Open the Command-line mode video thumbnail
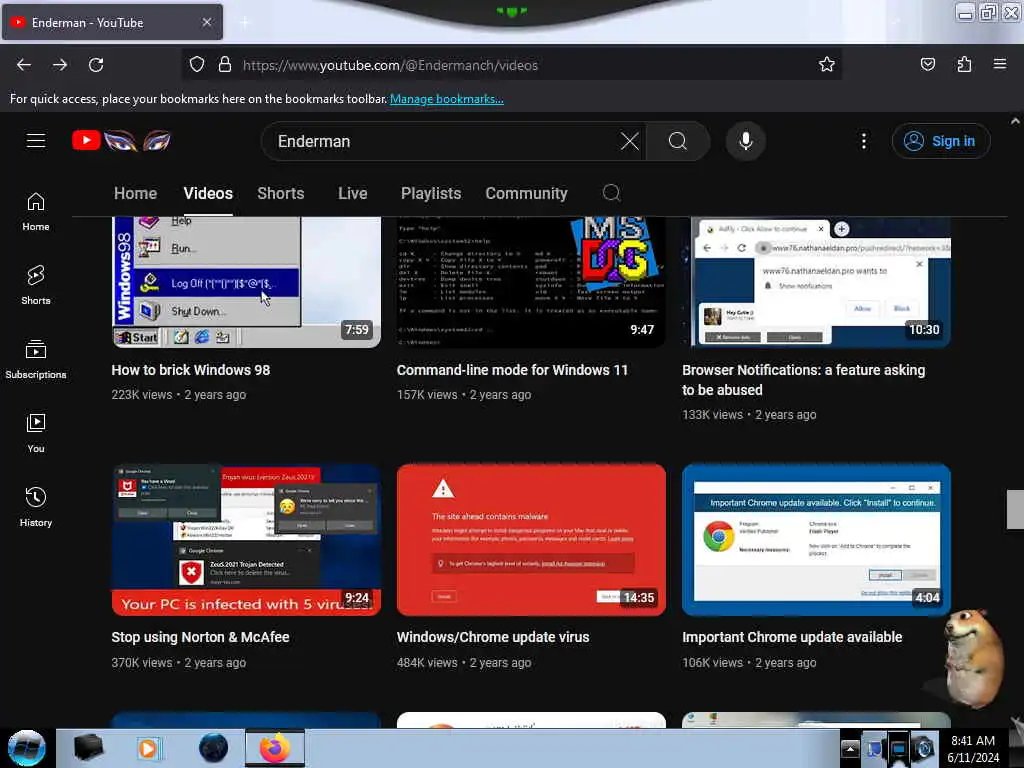 click(x=531, y=282)
